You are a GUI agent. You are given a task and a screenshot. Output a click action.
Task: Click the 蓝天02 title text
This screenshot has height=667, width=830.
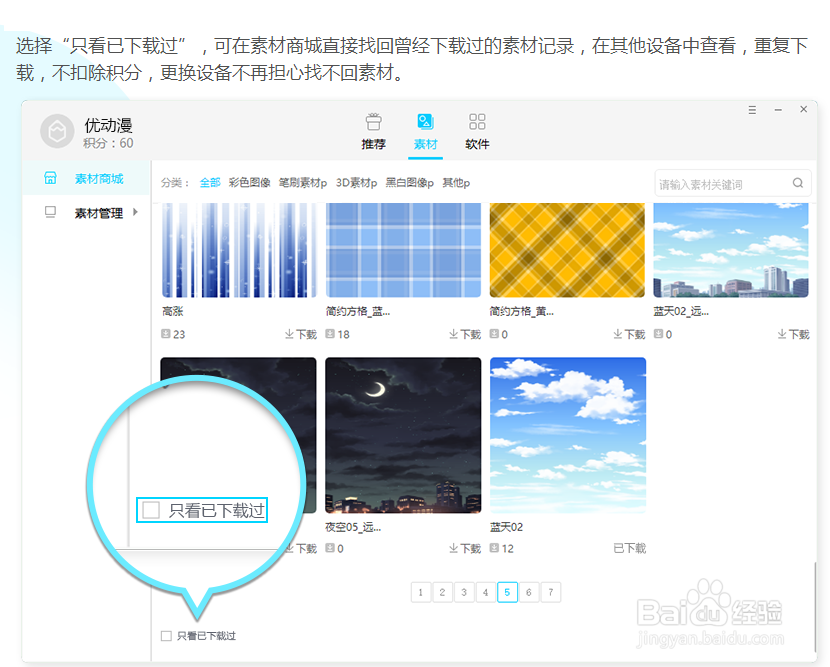pos(507,527)
